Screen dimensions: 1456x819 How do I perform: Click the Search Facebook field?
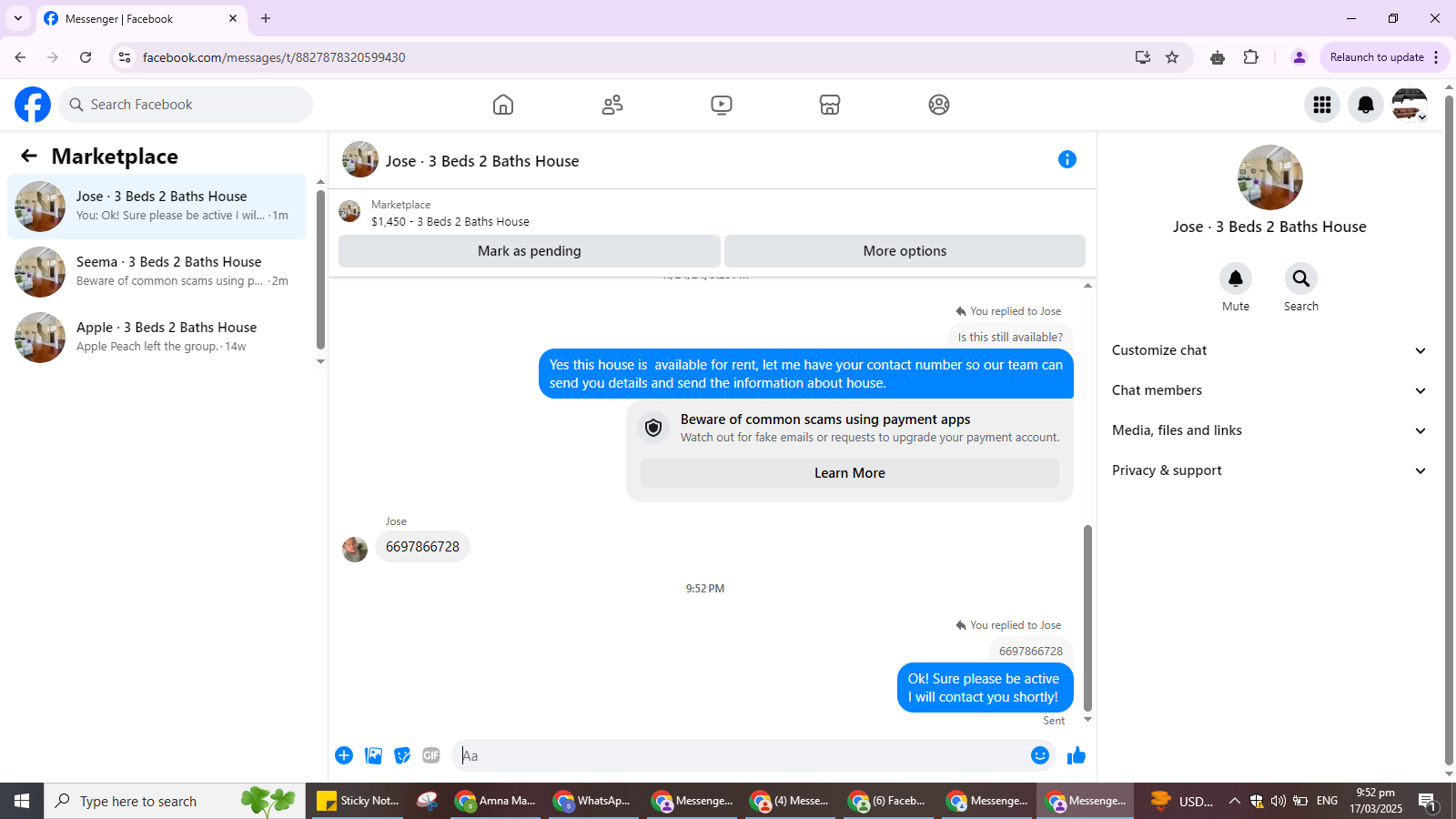pos(186,105)
